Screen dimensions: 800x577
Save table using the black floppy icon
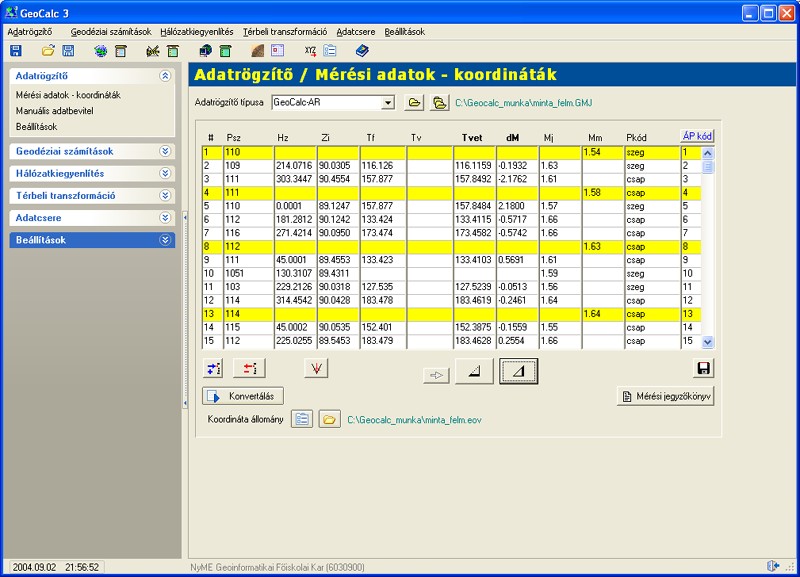[704, 368]
